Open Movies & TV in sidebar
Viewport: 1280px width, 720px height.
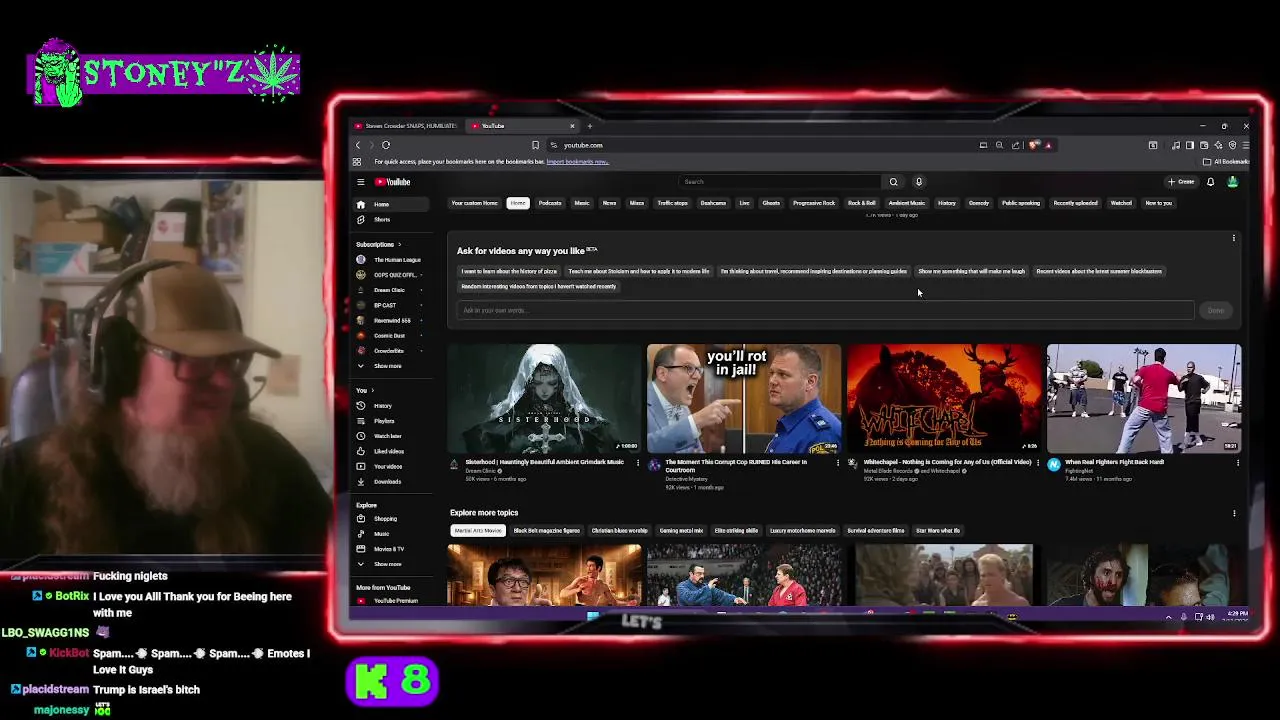point(390,549)
